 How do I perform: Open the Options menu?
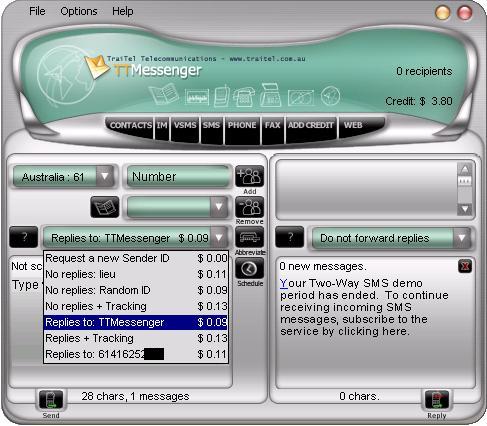79,11
